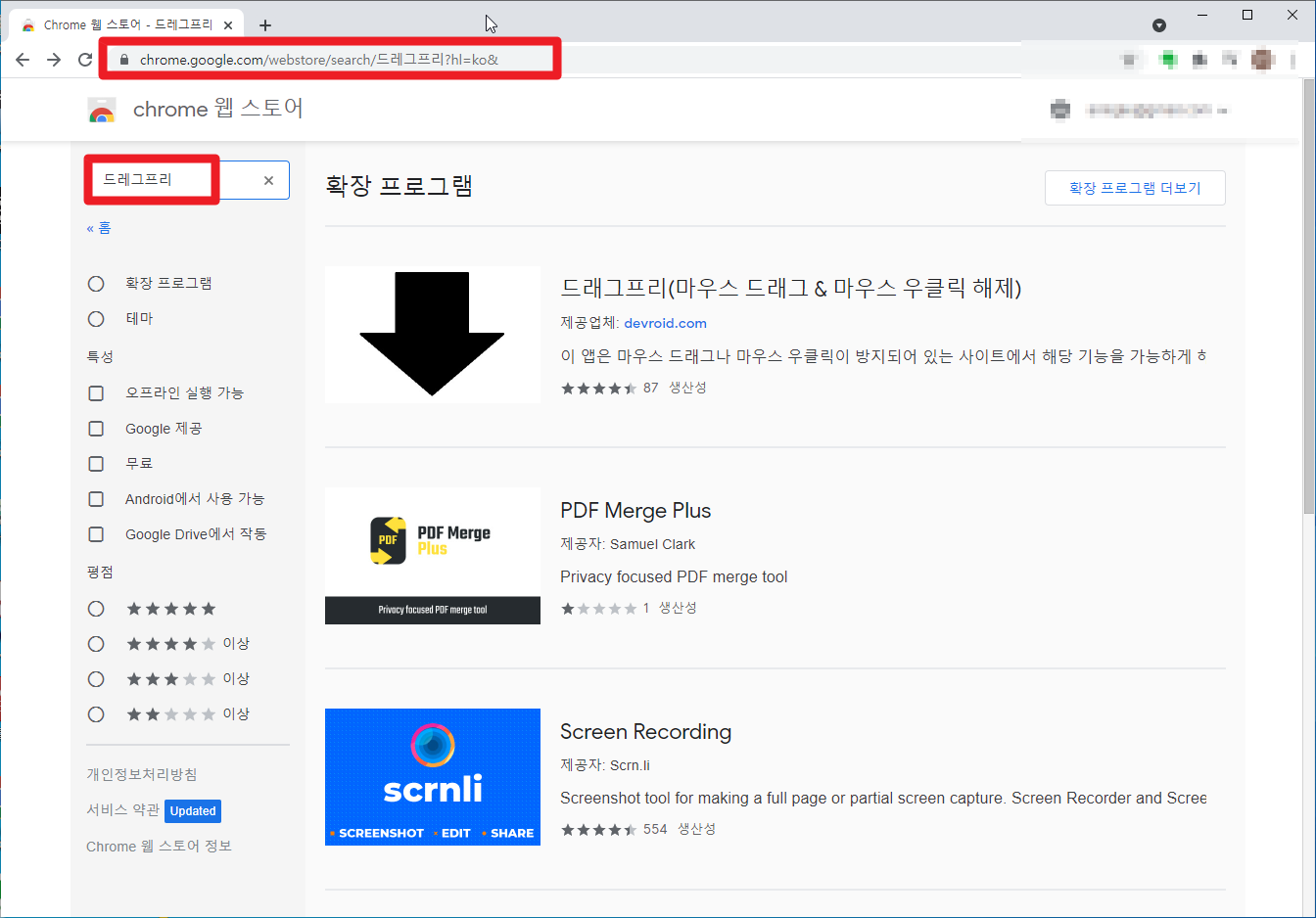Enable the 오프라인 실행 가능 checkbox
This screenshot has height=918, width=1316.
pos(96,393)
